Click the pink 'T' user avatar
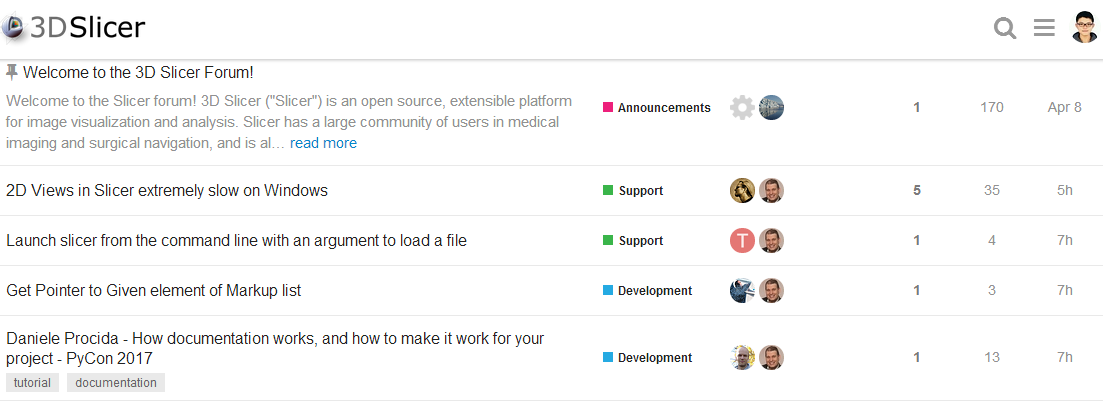Screen dimensions: 1103x408 click(x=742, y=241)
